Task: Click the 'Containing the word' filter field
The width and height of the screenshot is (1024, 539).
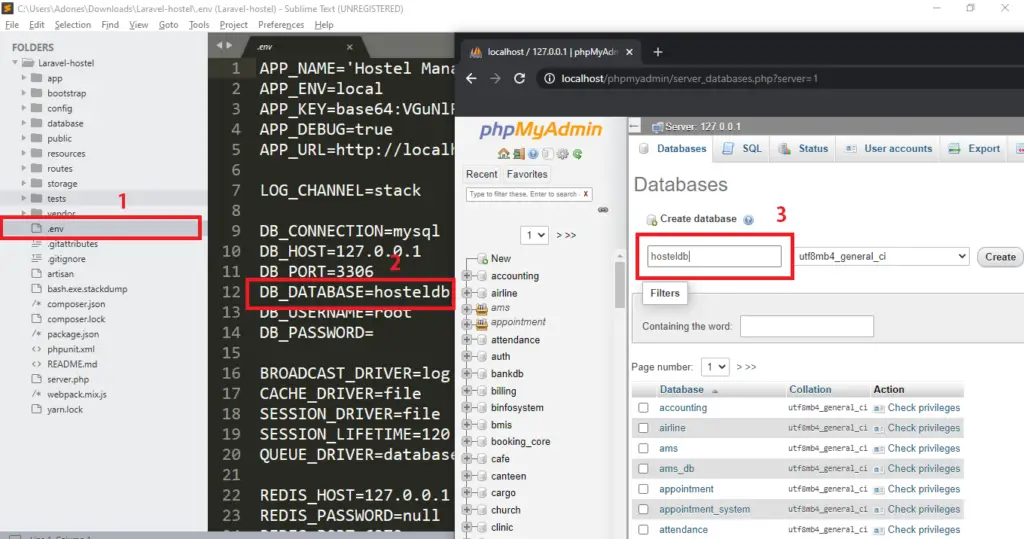Action: click(x=806, y=326)
